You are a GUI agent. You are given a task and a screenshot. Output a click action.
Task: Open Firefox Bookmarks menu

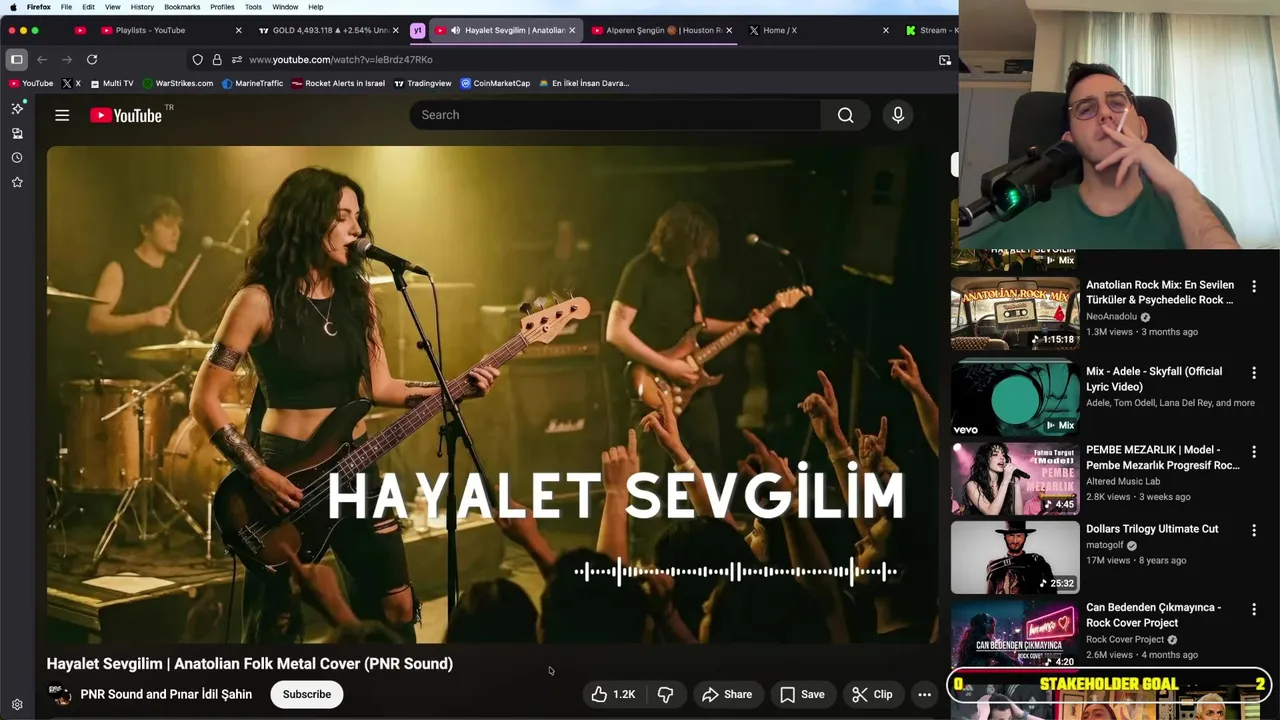[x=182, y=7]
